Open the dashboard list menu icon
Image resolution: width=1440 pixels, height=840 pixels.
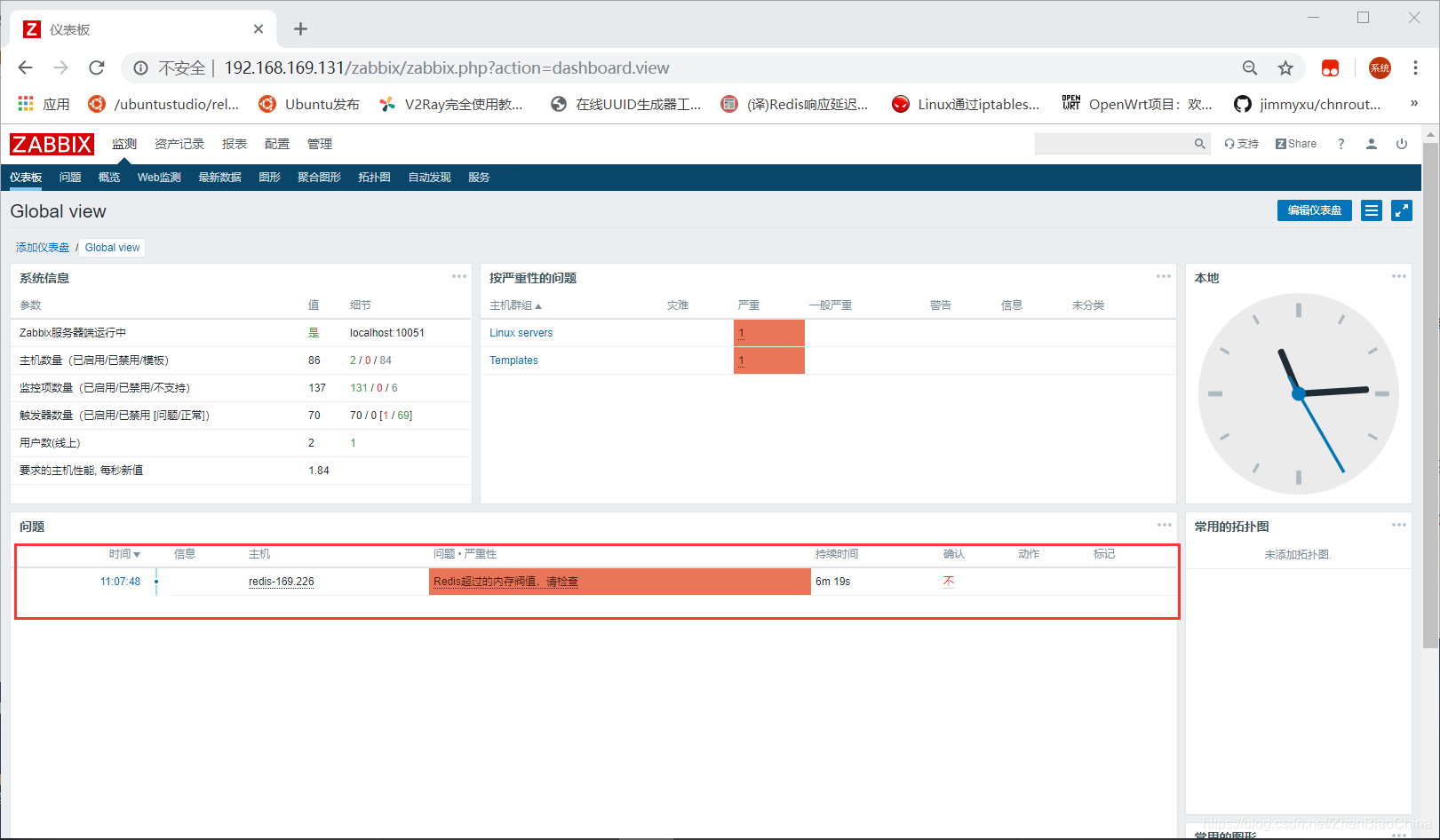click(1372, 210)
